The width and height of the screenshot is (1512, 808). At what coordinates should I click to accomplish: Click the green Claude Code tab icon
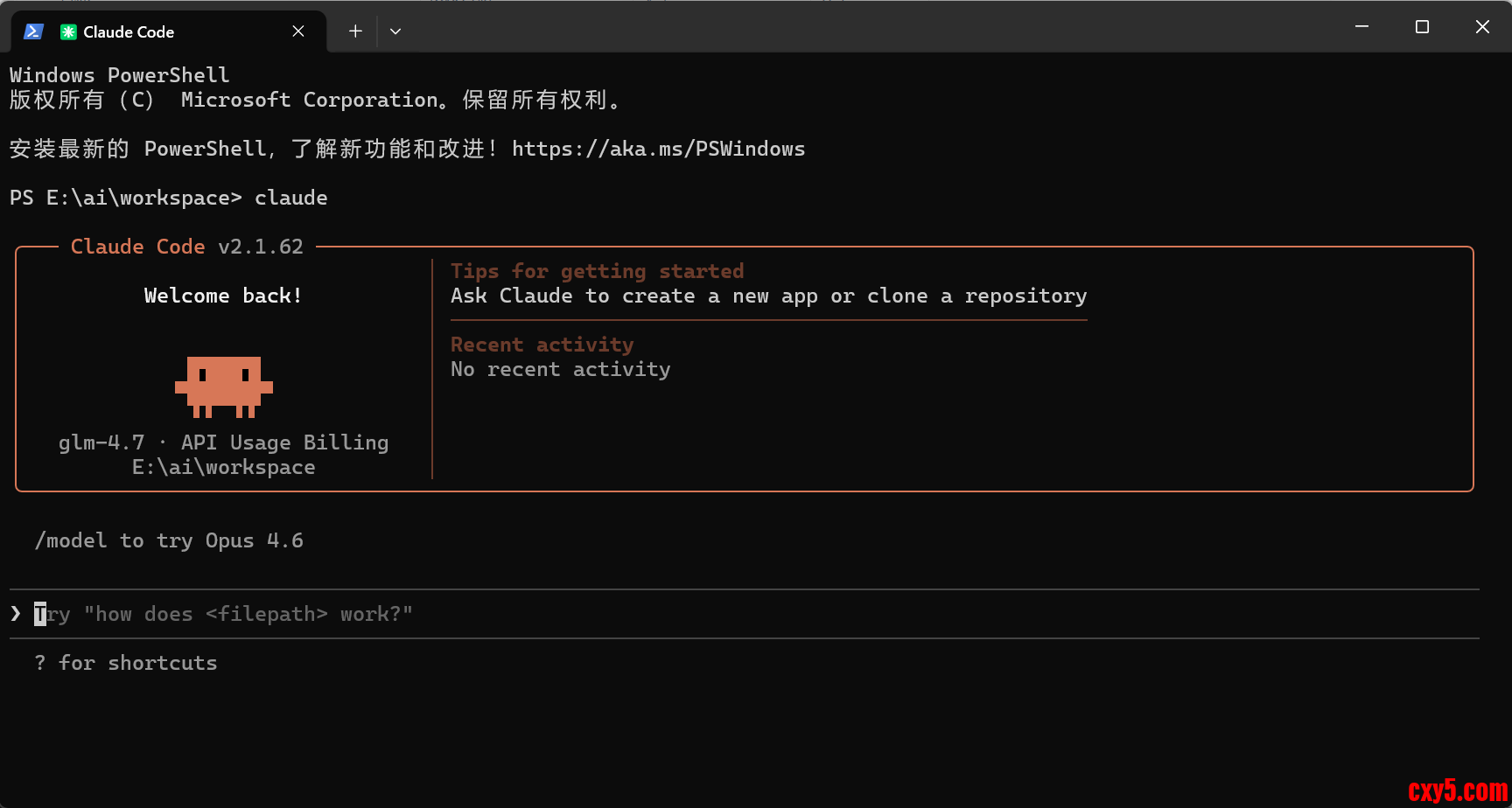coord(68,31)
